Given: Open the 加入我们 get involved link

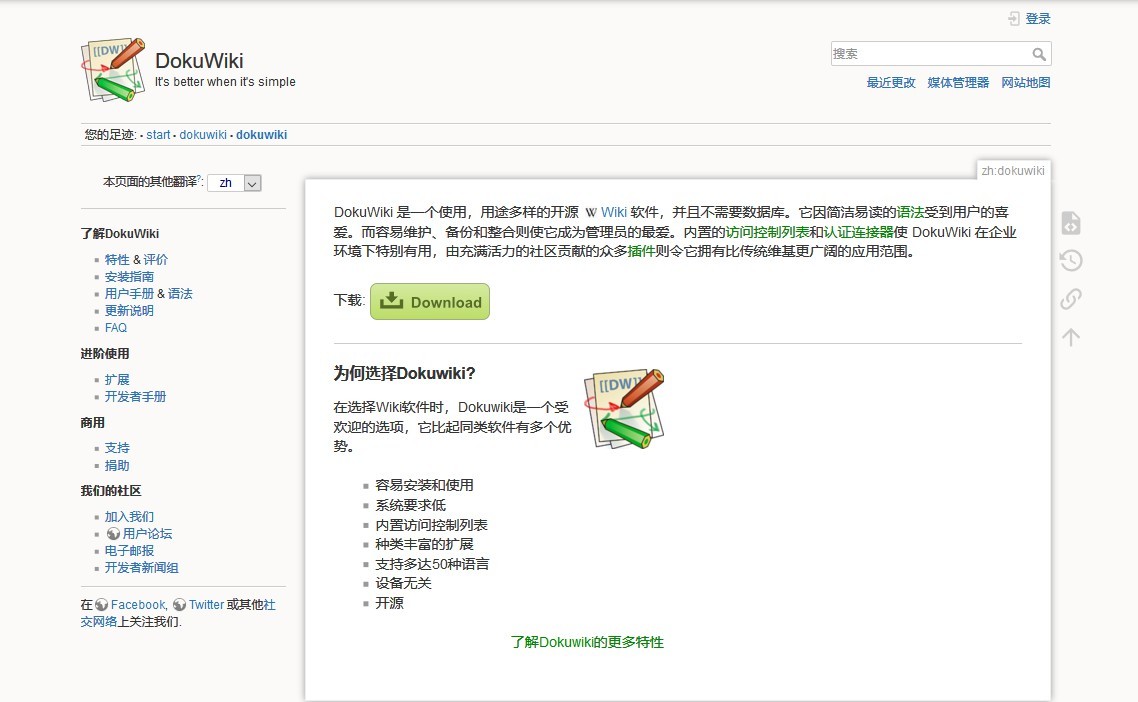Looking at the screenshot, I should (129, 517).
